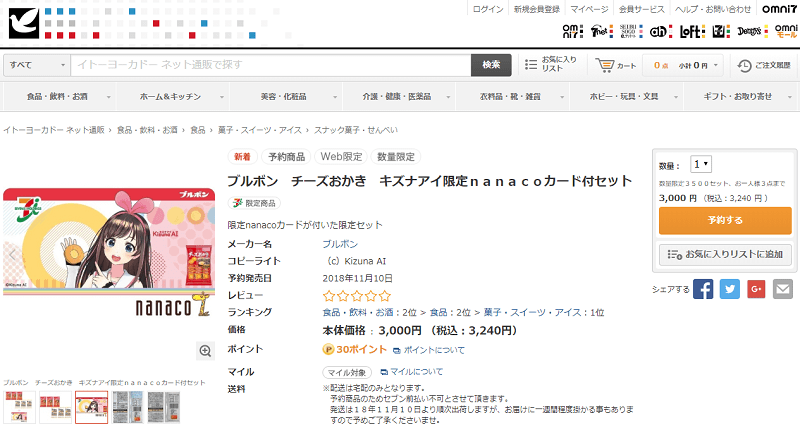Open the omni7 wordmark at top right
Image resolution: width=800 pixels, height=430 pixels.
coord(779,9)
